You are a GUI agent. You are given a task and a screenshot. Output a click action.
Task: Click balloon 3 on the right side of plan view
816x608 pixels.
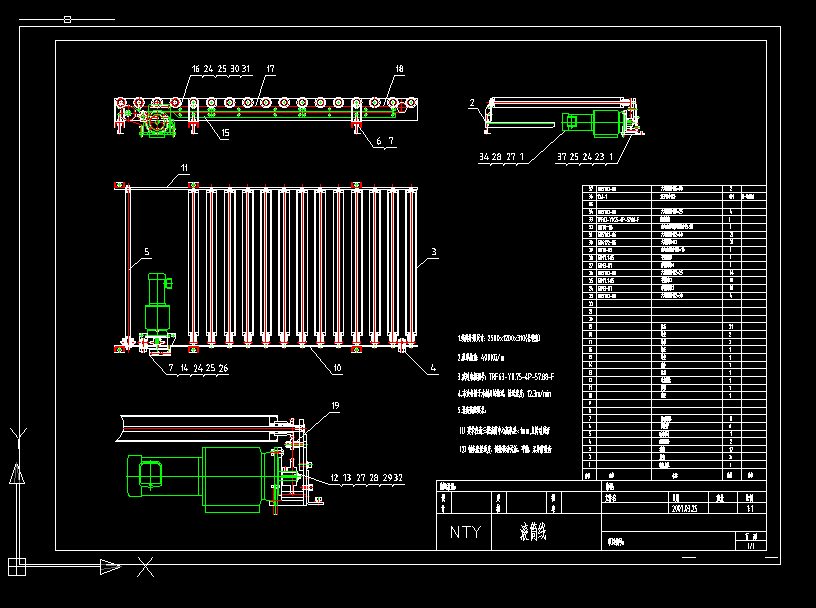point(433,253)
